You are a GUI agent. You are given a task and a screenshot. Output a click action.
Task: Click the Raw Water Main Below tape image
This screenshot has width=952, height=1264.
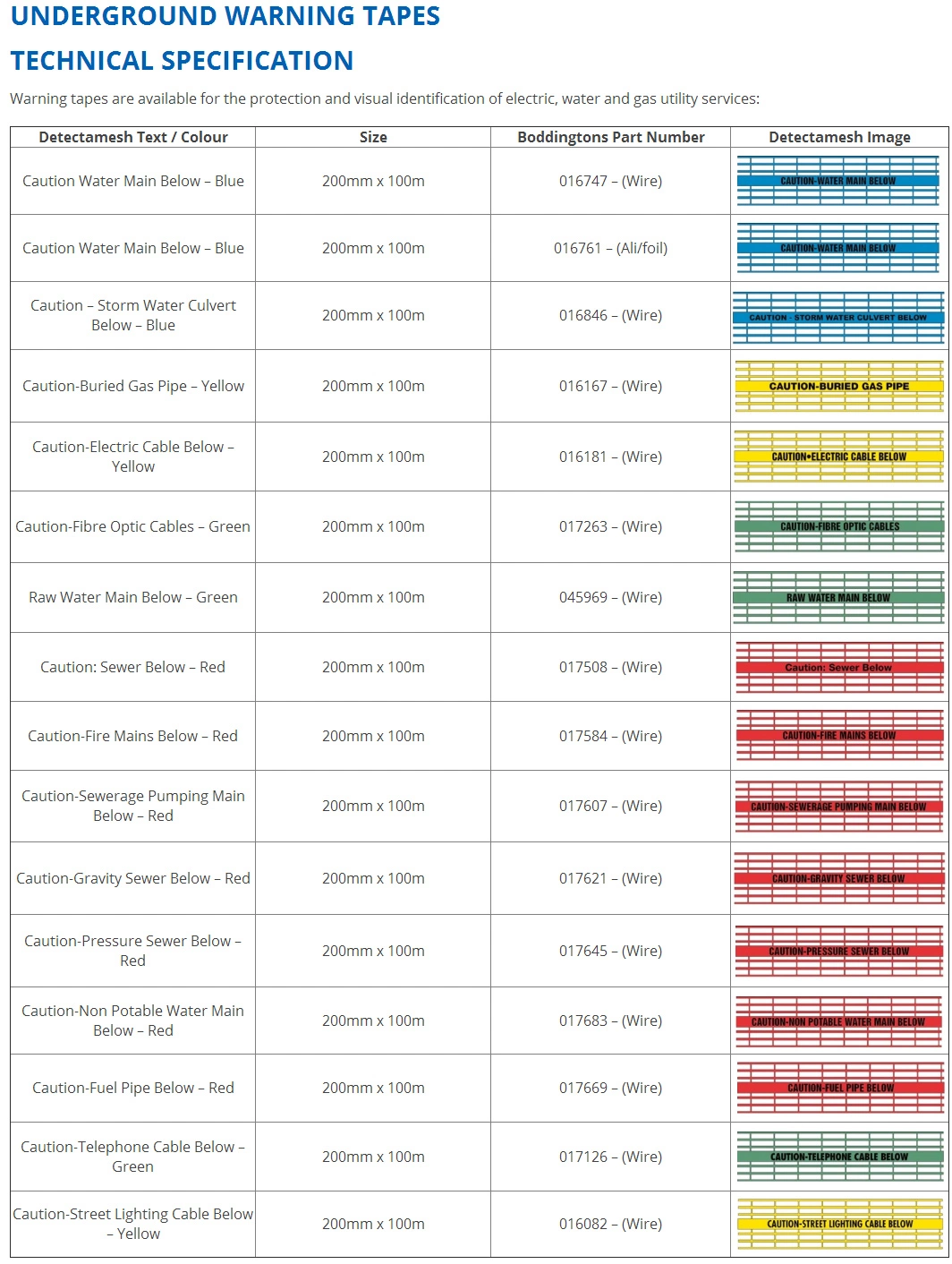(838, 597)
